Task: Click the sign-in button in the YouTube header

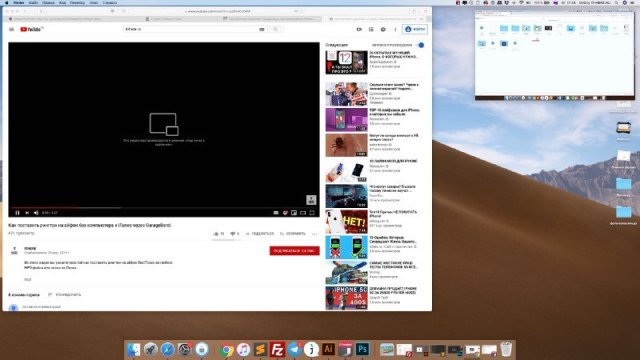Action: click(415, 29)
